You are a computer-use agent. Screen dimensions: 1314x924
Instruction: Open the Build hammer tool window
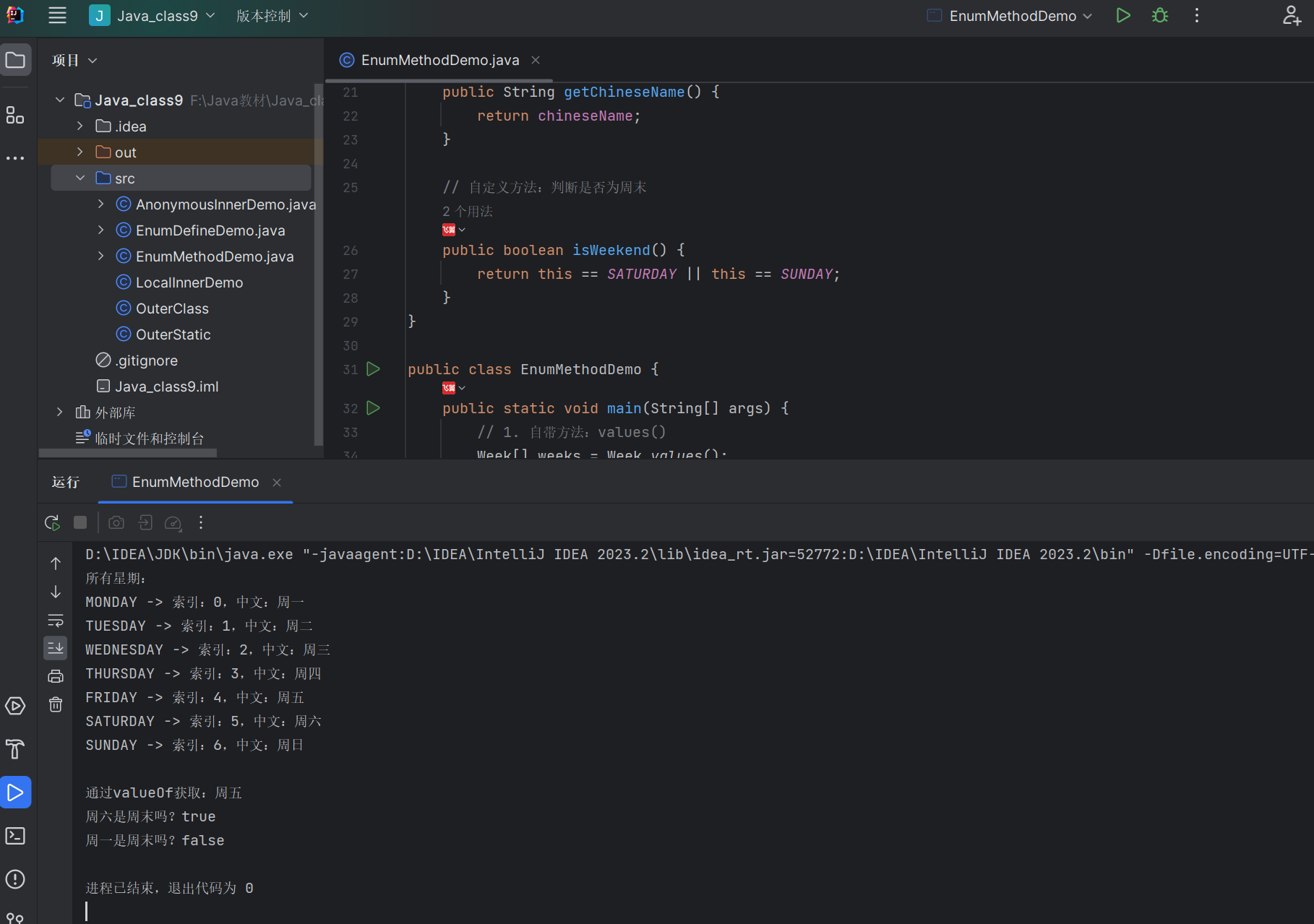[x=15, y=749]
